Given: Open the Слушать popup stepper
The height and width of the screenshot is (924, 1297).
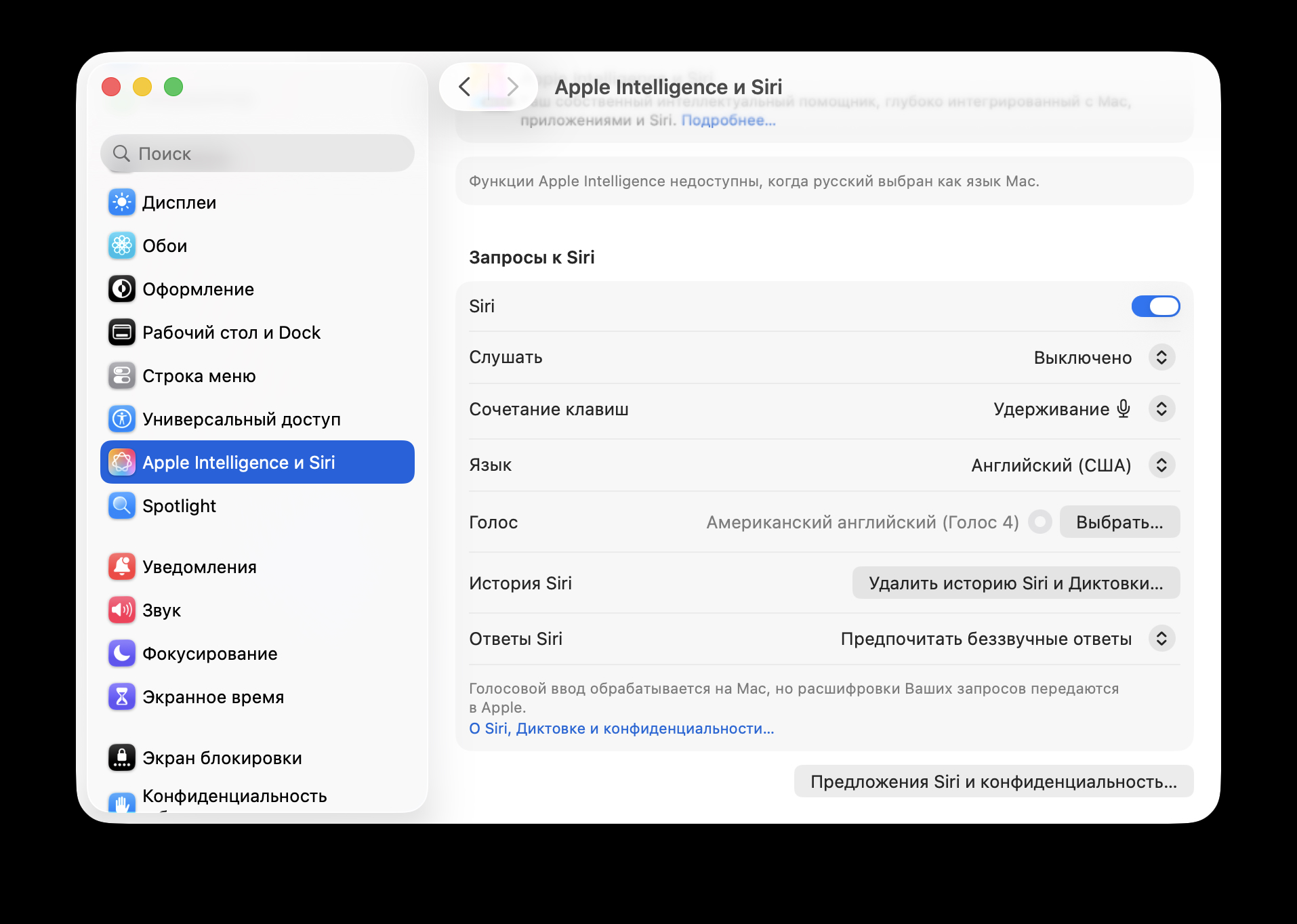Looking at the screenshot, I should tap(1161, 357).
